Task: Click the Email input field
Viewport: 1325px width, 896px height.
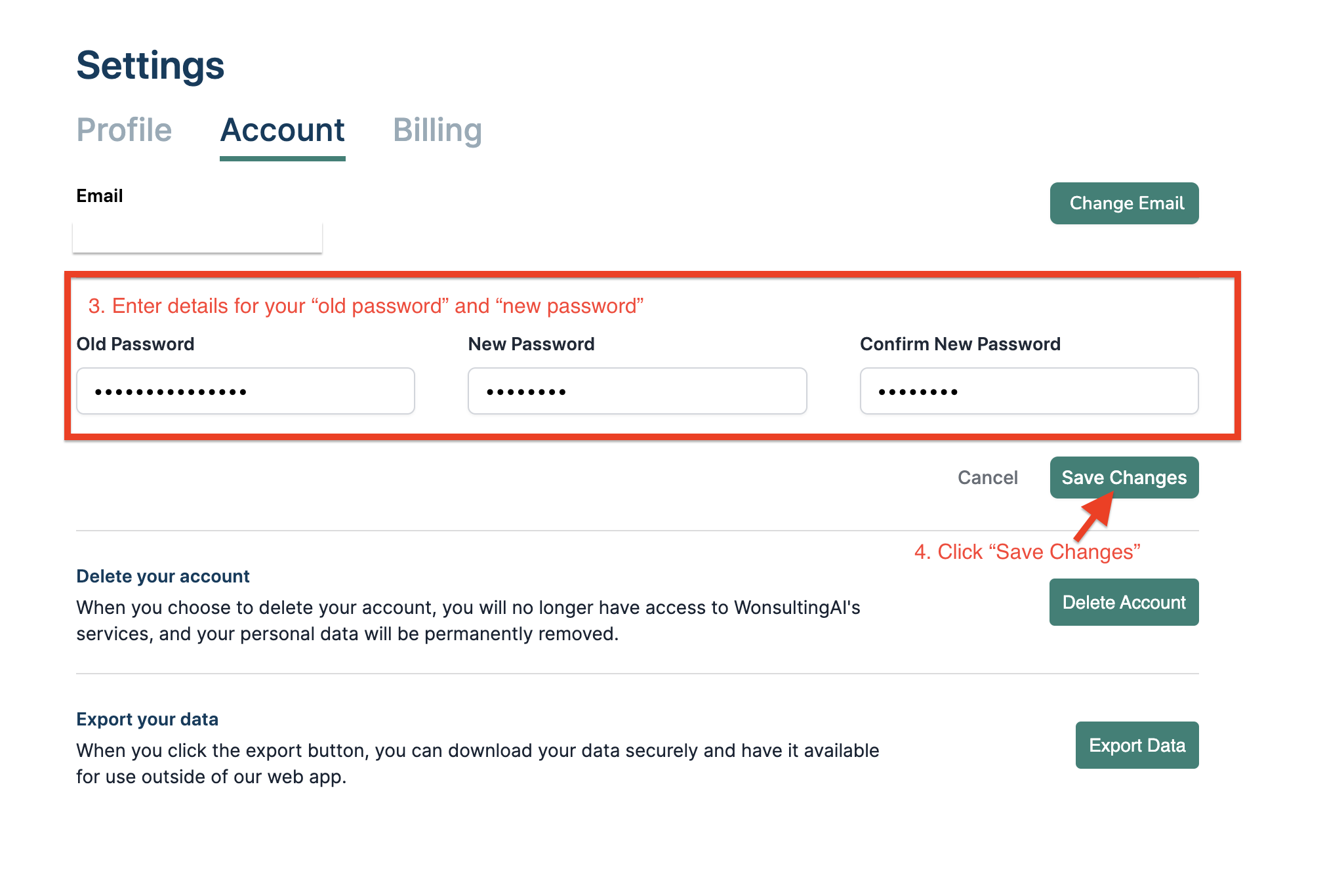Action: [x=197, y=237]
